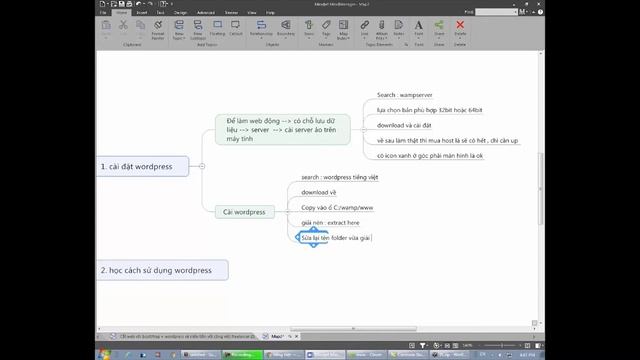The width and height of the screenshot is (640, 360).
Task: Click the green Share icon
Action: coord(439,25)
